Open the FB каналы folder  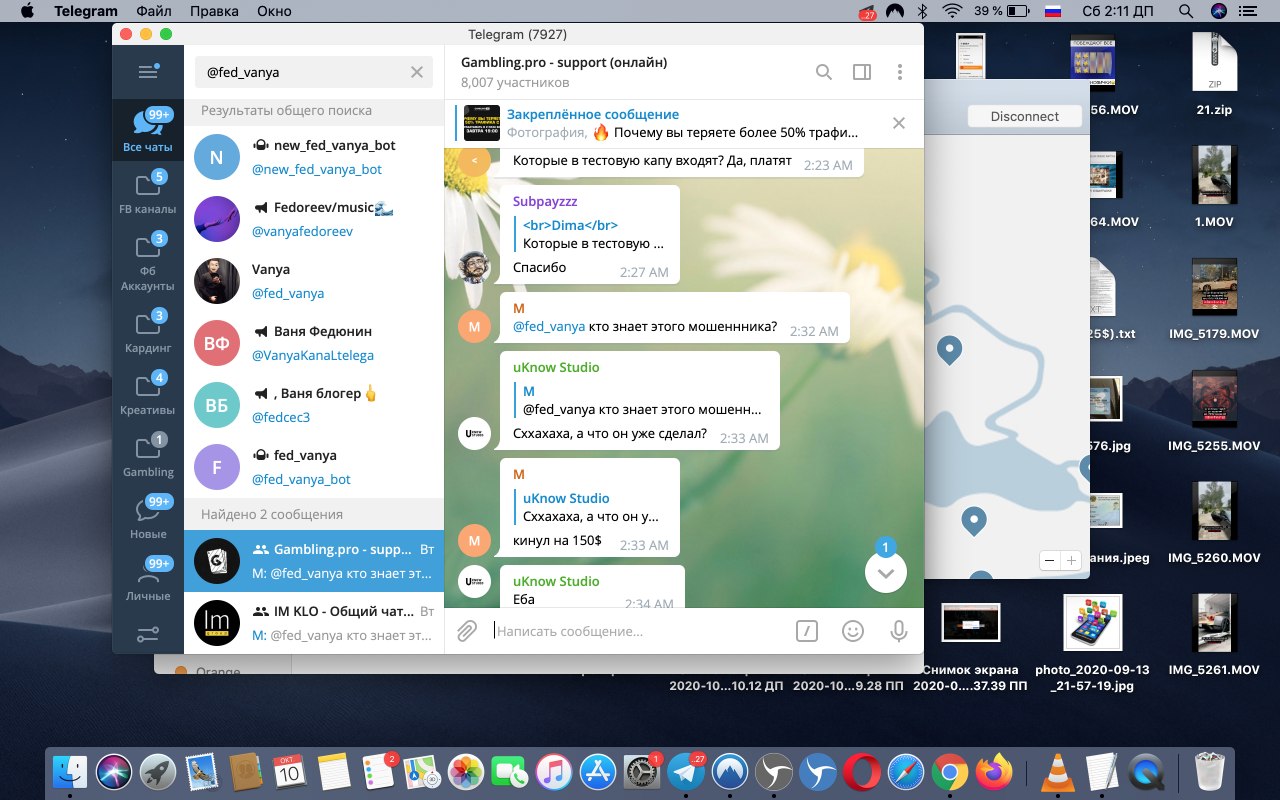tap(147, 193)
